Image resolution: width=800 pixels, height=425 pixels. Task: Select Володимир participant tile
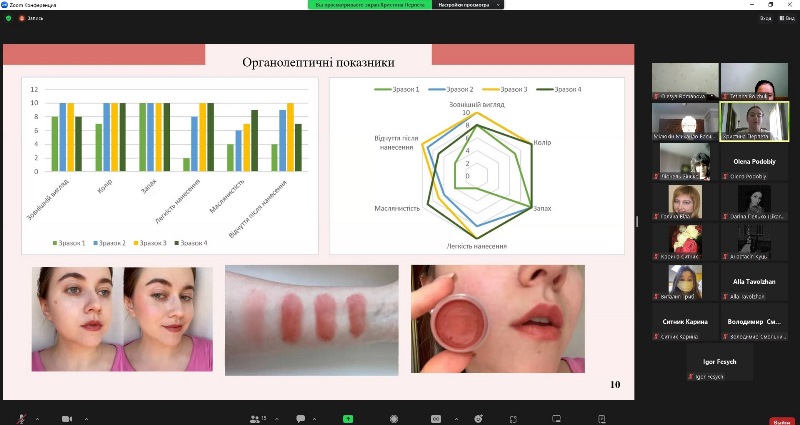pyautogui.click(x=754, y=322)
